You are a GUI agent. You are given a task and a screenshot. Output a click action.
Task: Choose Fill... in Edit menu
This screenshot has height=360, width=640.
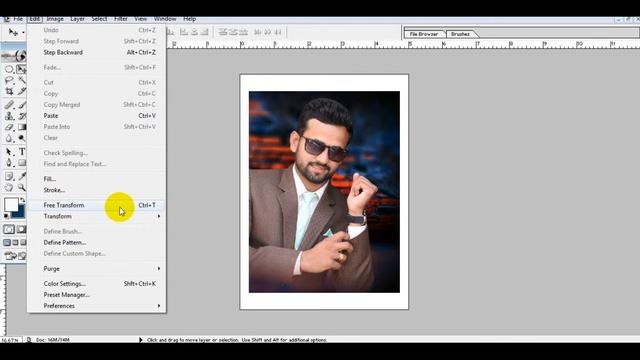(97, 179)
